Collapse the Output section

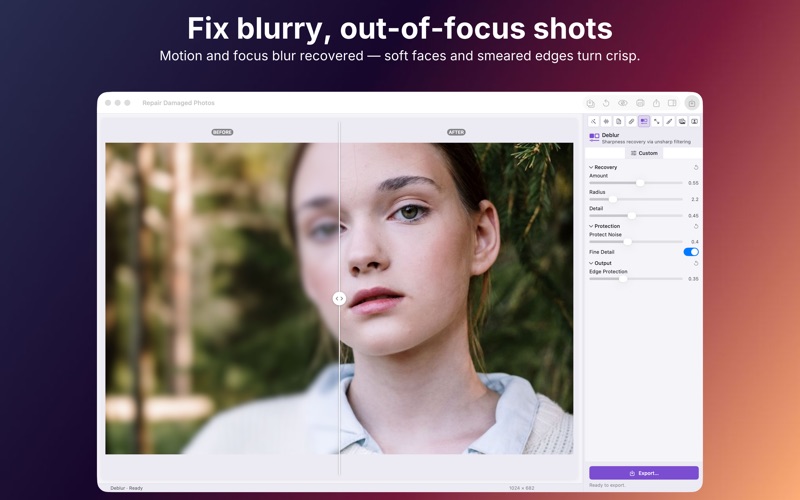[591, 263]
